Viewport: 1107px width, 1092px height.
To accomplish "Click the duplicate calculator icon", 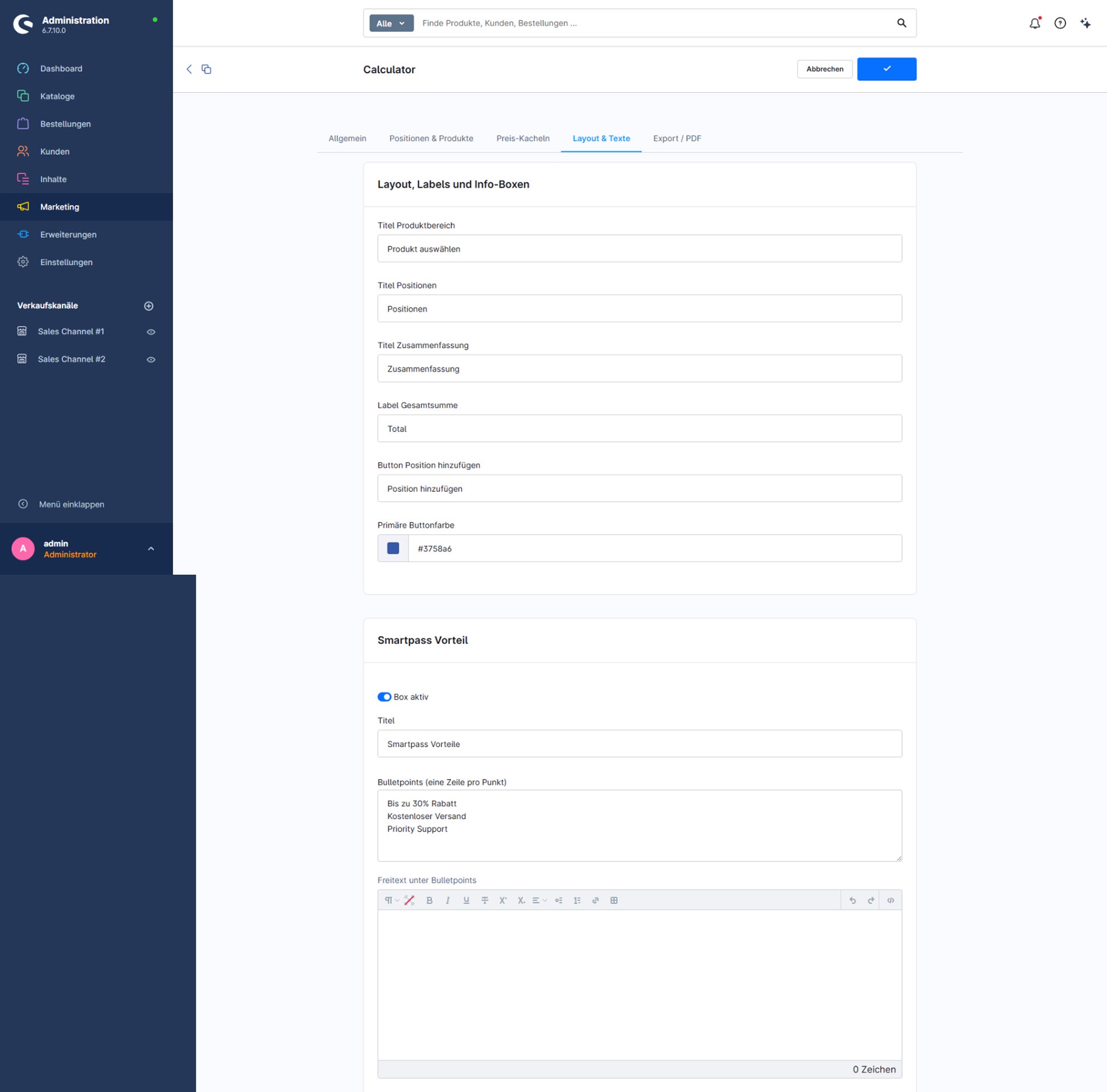I will pos(206,69).
